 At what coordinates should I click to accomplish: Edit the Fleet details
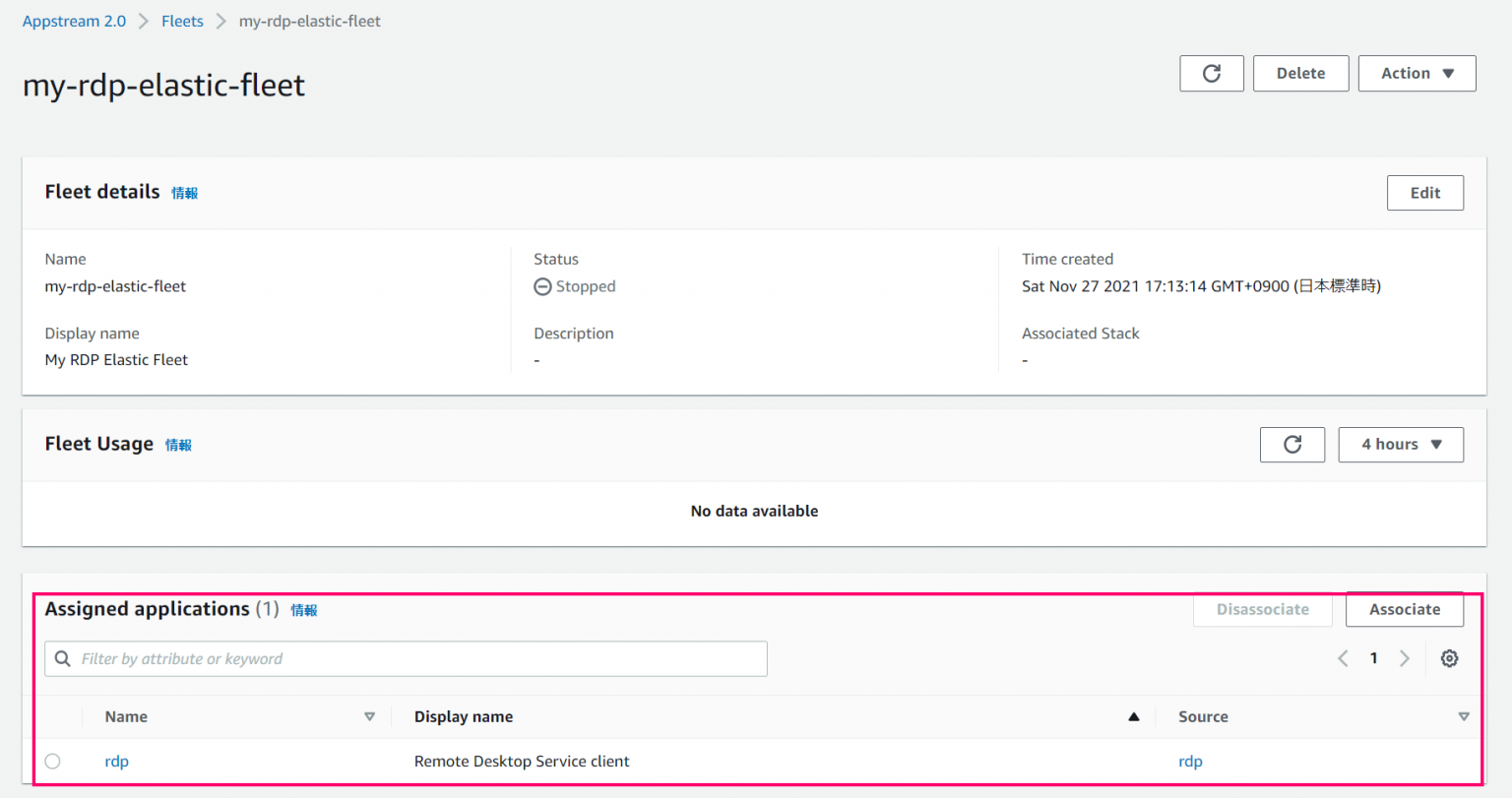click(1424, 192)
